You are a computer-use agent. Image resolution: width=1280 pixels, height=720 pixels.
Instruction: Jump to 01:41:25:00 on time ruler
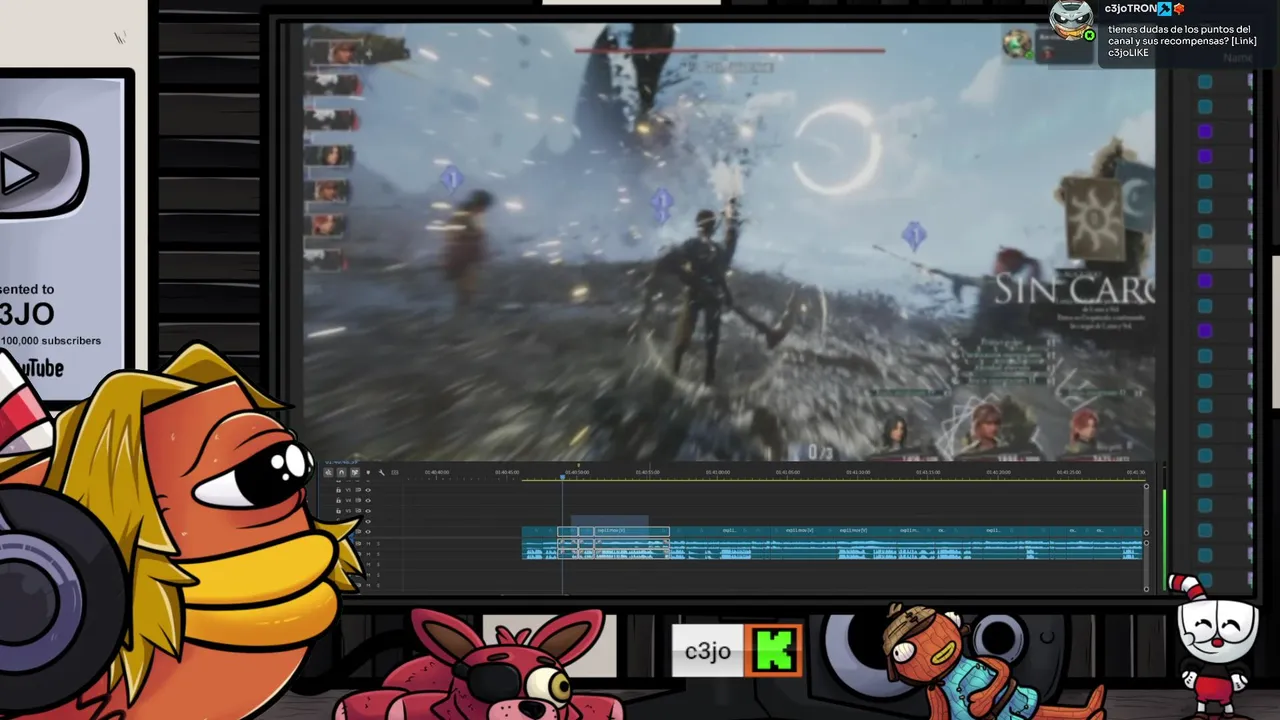1067,472
